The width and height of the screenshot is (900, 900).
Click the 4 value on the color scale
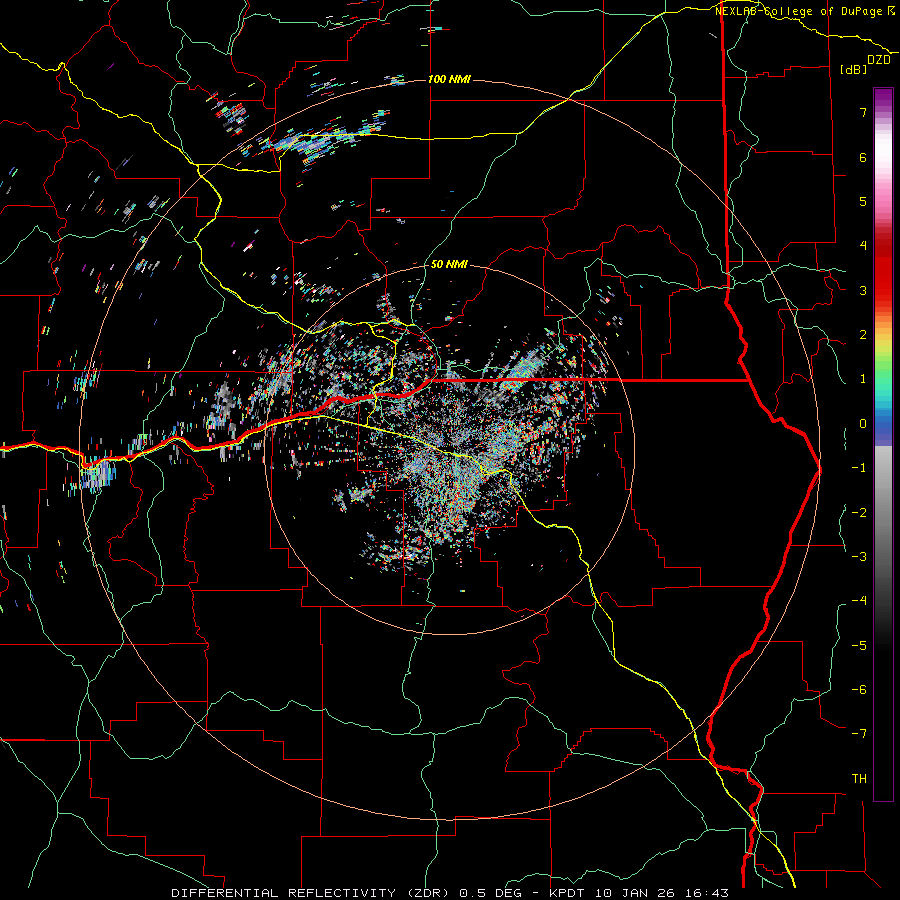coord(863,246)
